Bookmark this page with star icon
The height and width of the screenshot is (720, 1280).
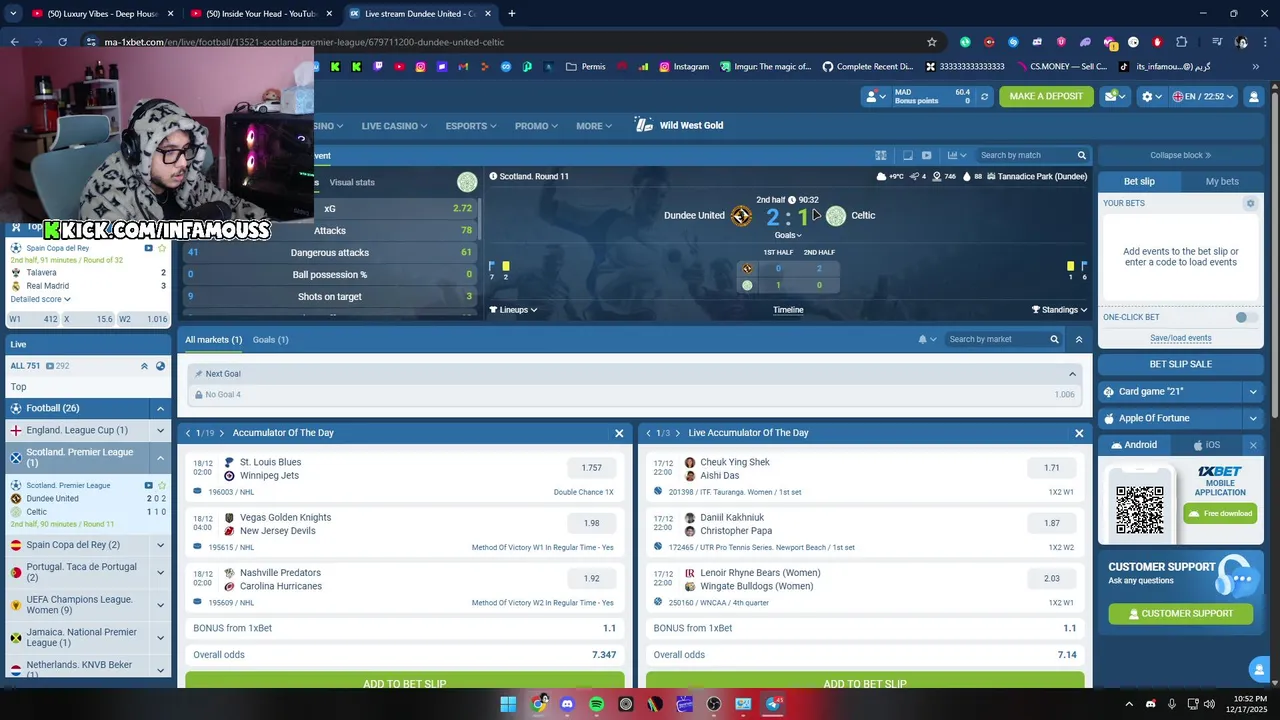(932, 42)
